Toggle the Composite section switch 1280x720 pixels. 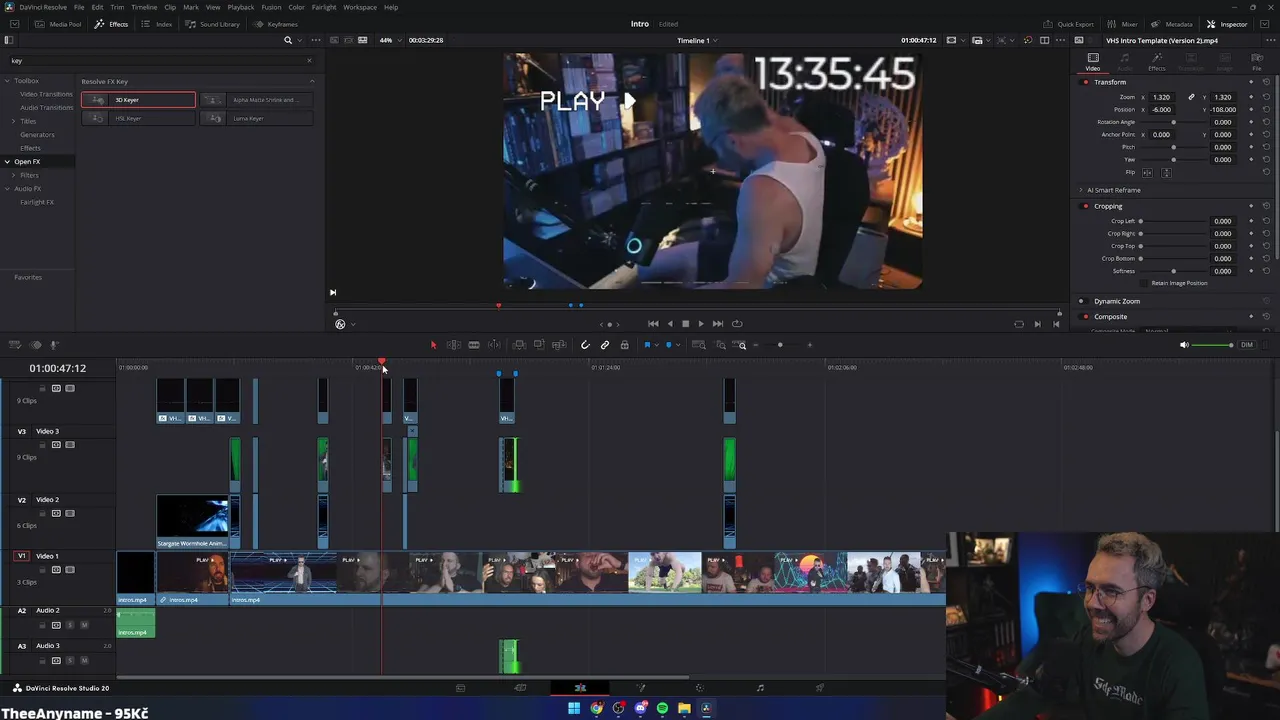click(x=1085, y=317)
